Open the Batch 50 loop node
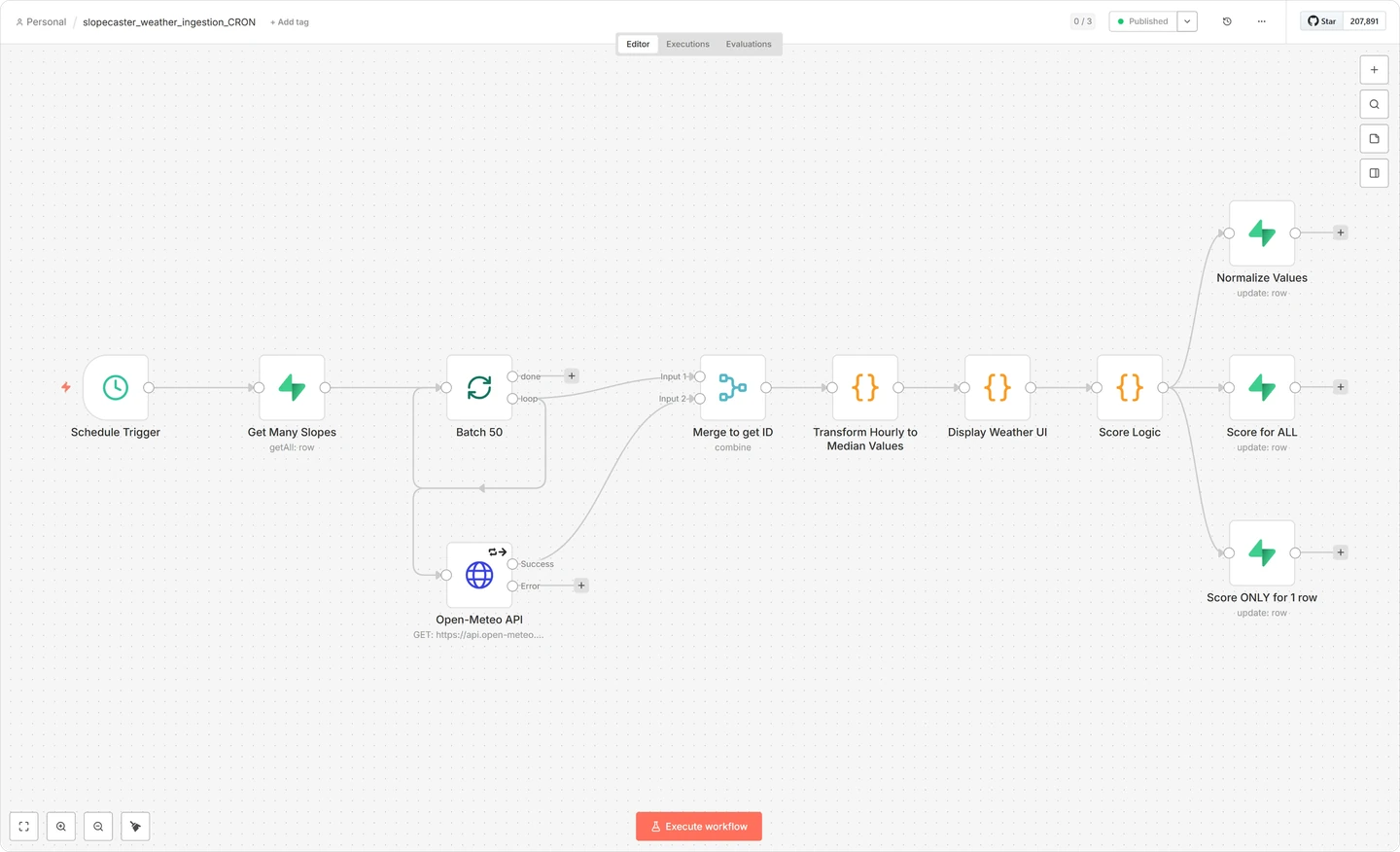 click(x=479, y=387)
